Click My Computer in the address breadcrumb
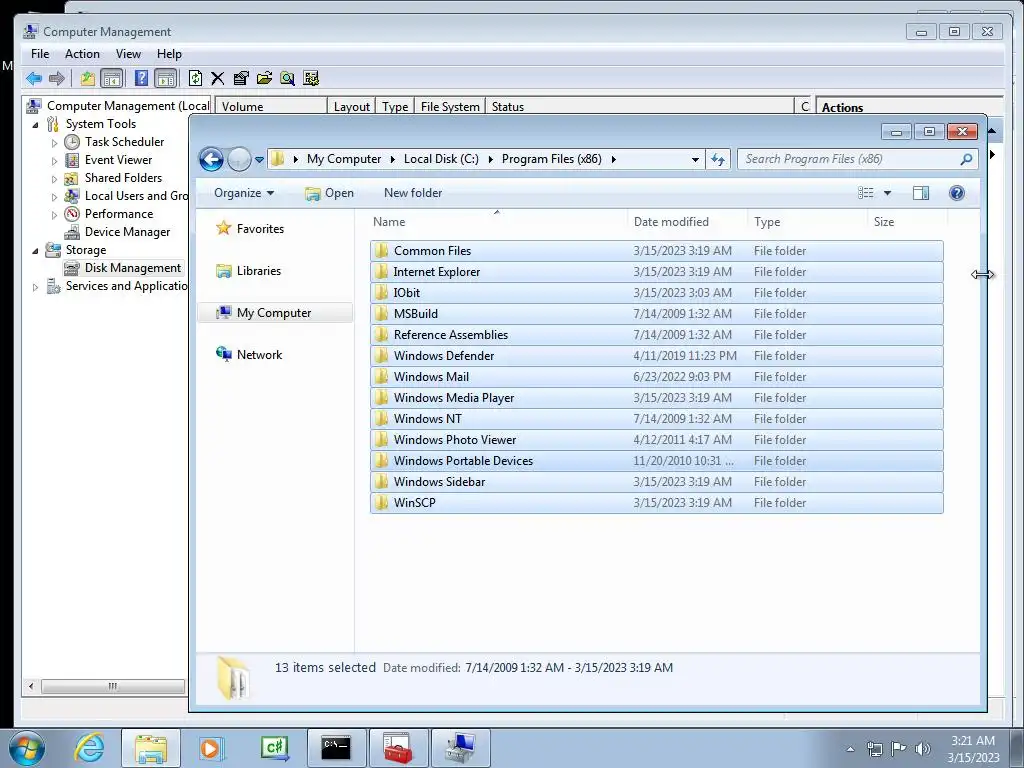Image resolution: width=1024 pixels, height=768 pixels. click(x=344, y=159)
